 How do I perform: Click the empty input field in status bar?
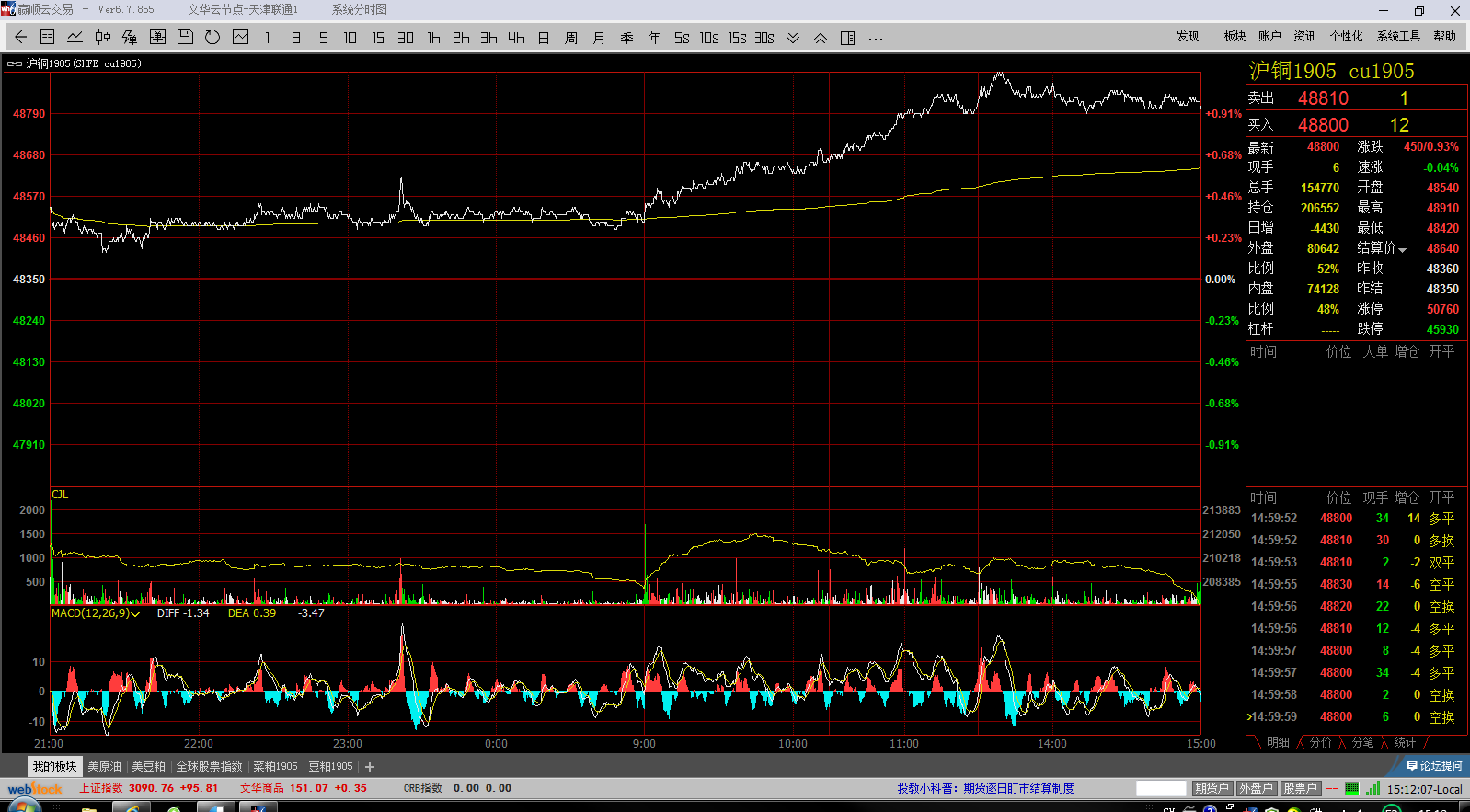click(x=1161, y=788)
